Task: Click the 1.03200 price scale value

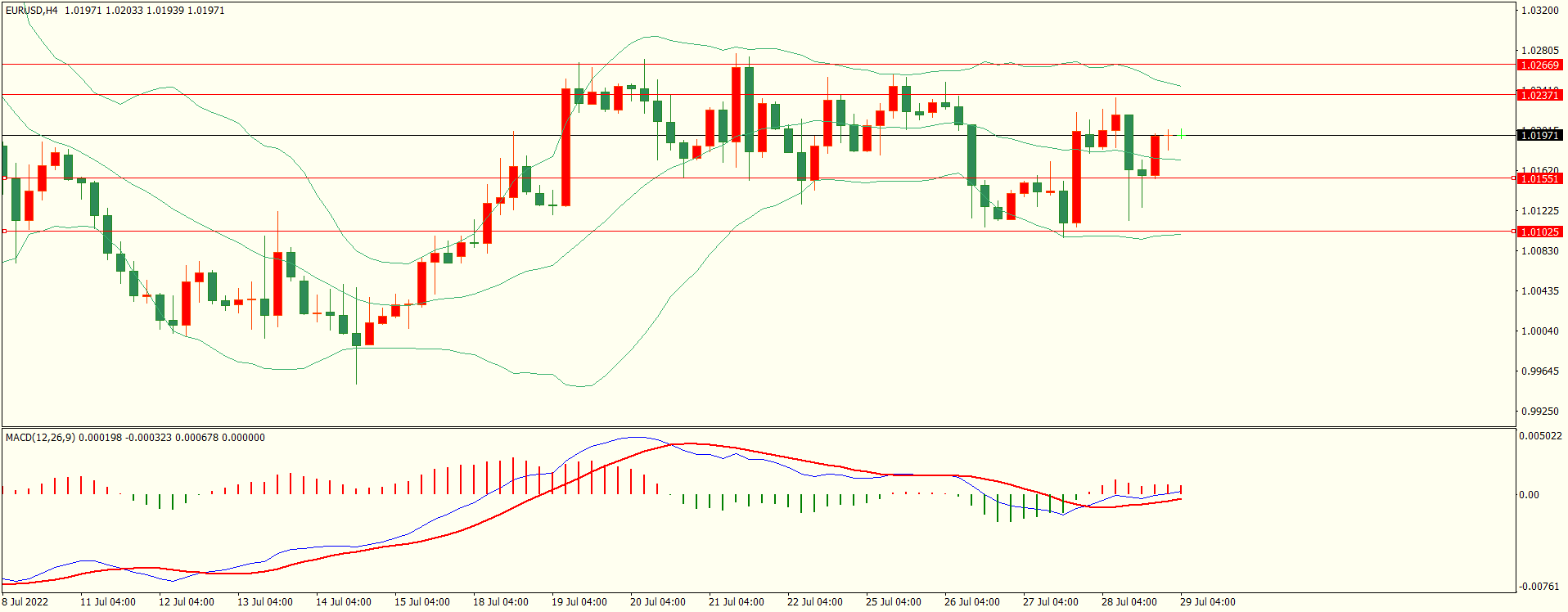Action: pos(1539,11)
